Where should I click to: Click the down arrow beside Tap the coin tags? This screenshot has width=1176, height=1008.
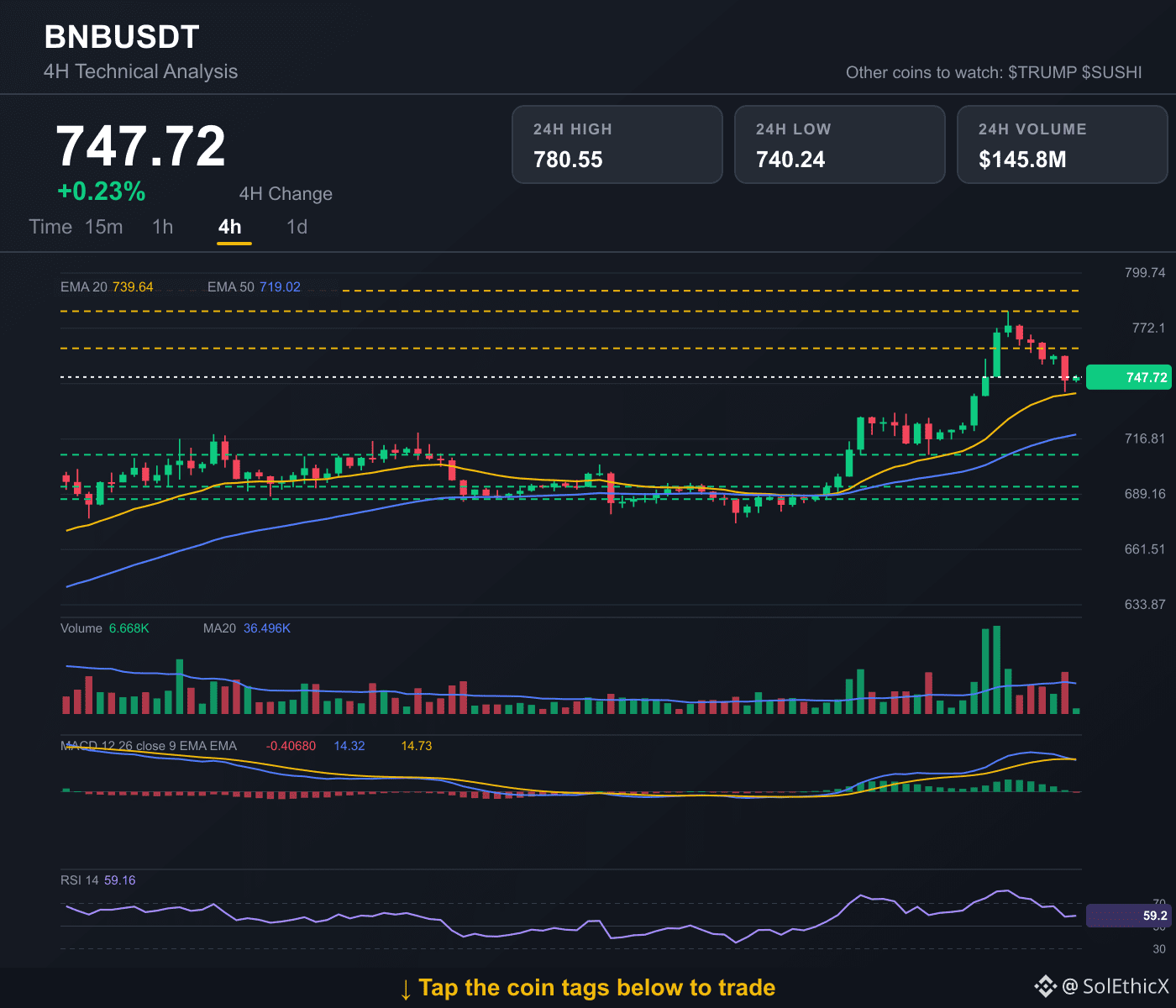(406, 989)
